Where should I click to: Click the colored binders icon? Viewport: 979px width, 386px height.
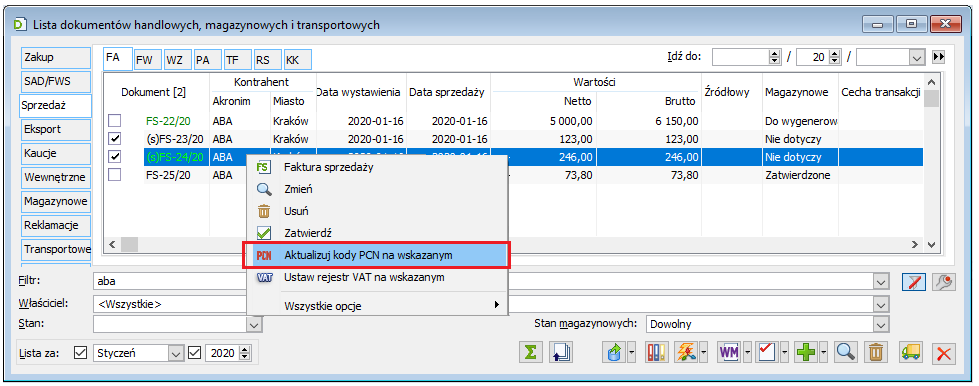tap(657, 352)
